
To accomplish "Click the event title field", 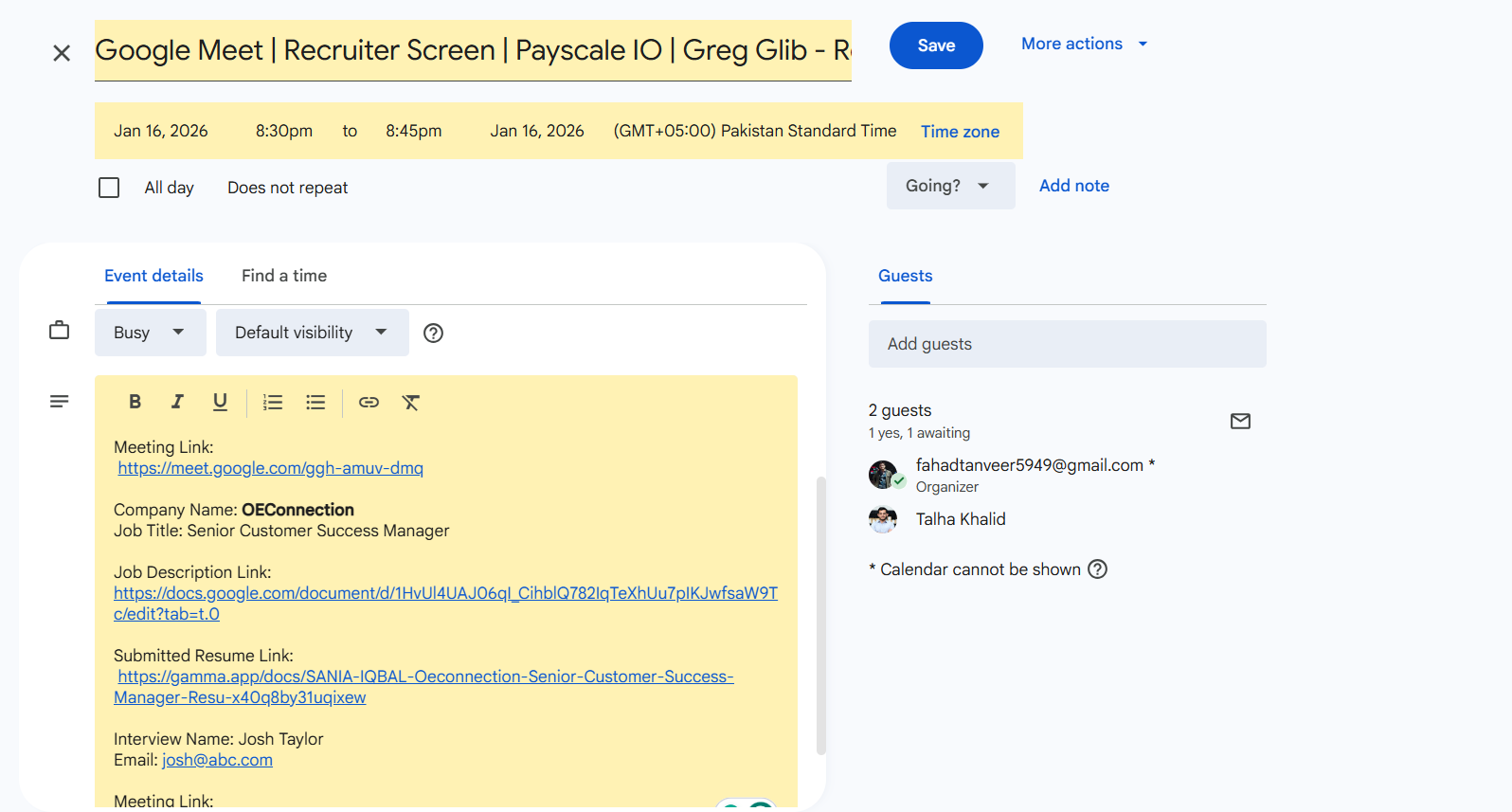I will [x=473, y=50].
